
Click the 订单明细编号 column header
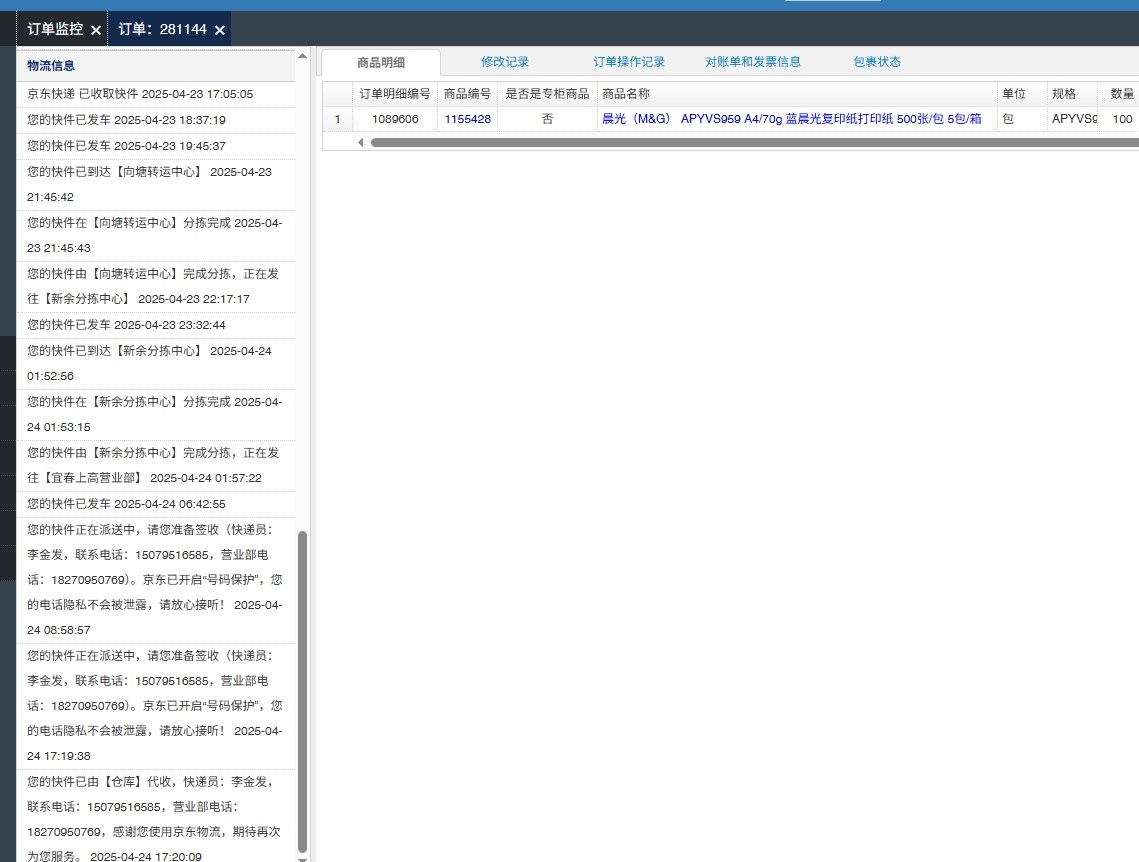(394, 94)
